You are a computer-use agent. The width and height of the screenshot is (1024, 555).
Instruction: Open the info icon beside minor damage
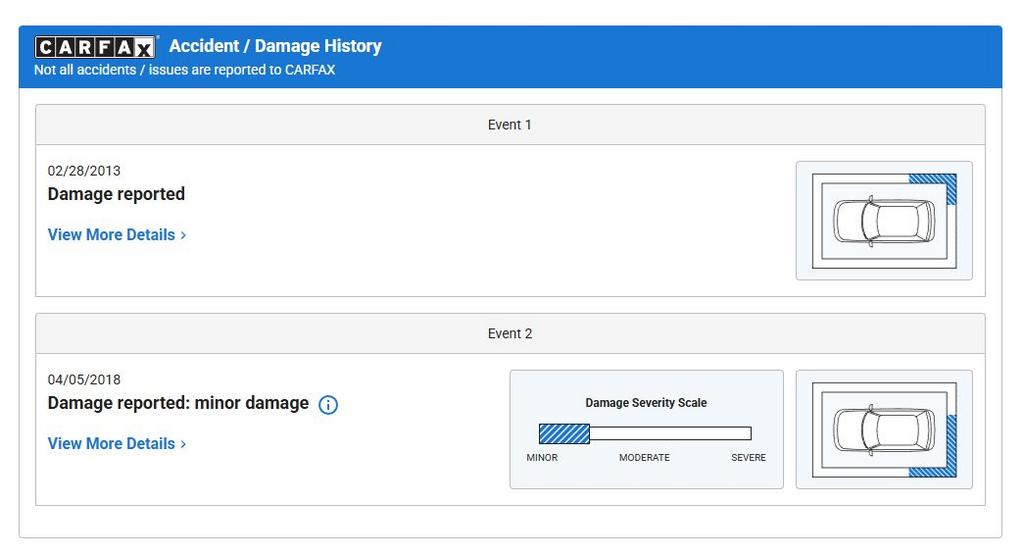point(328,405)
